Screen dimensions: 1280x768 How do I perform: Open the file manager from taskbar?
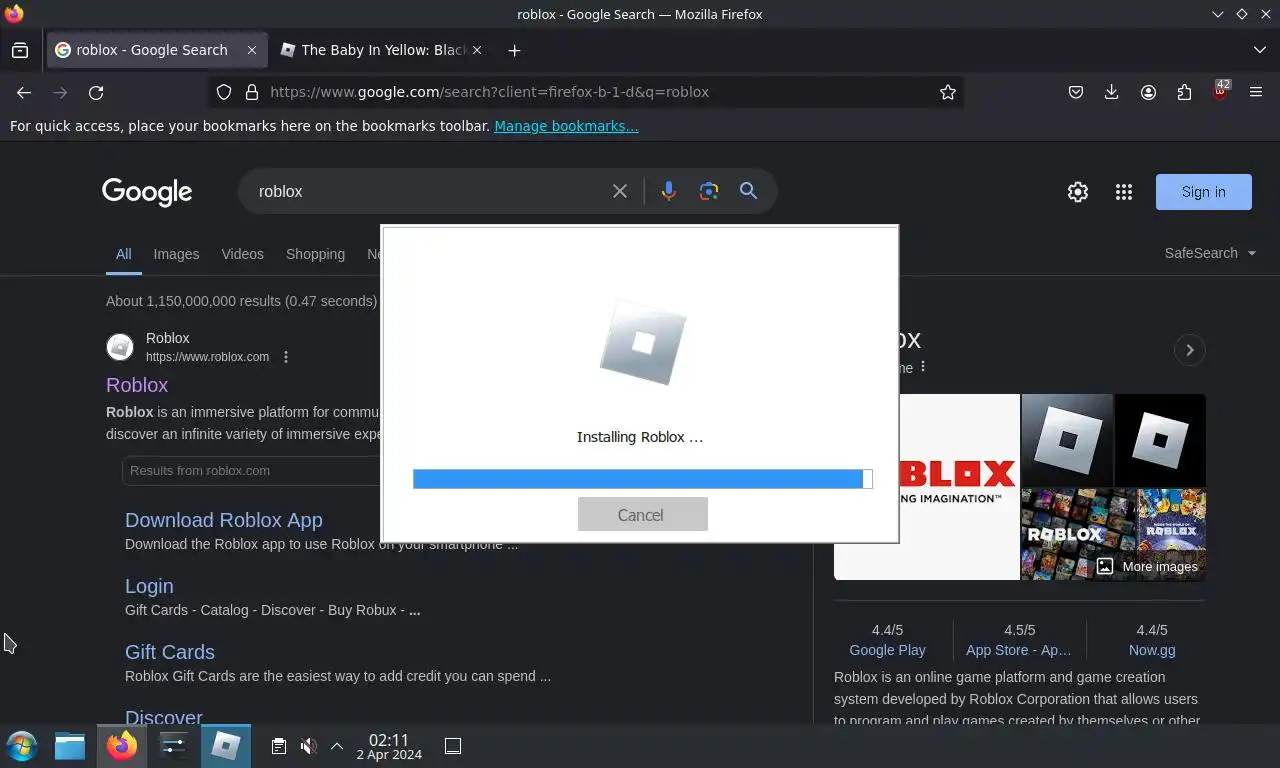[x=70, y=746]
